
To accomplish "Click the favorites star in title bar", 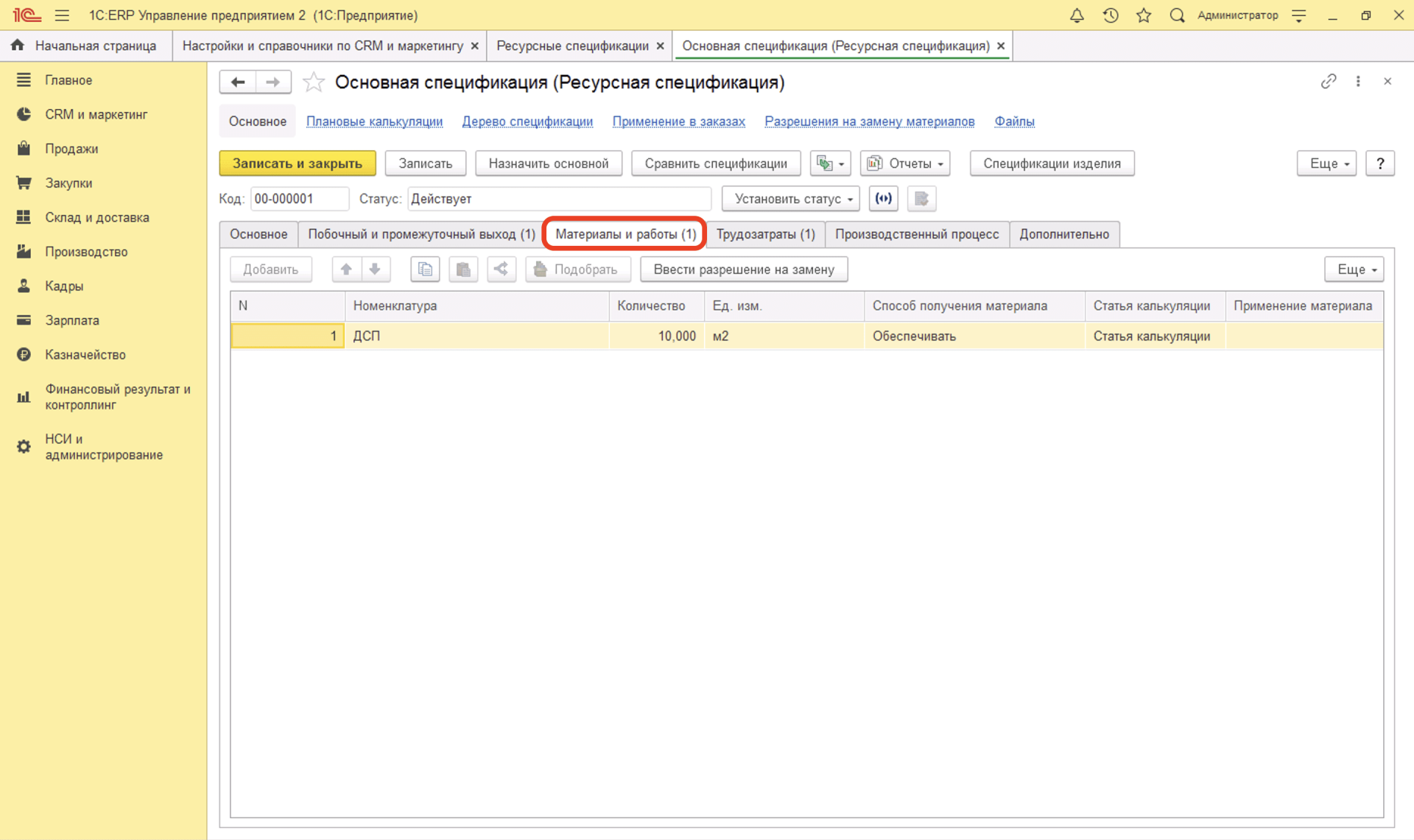I will 1143,15.
